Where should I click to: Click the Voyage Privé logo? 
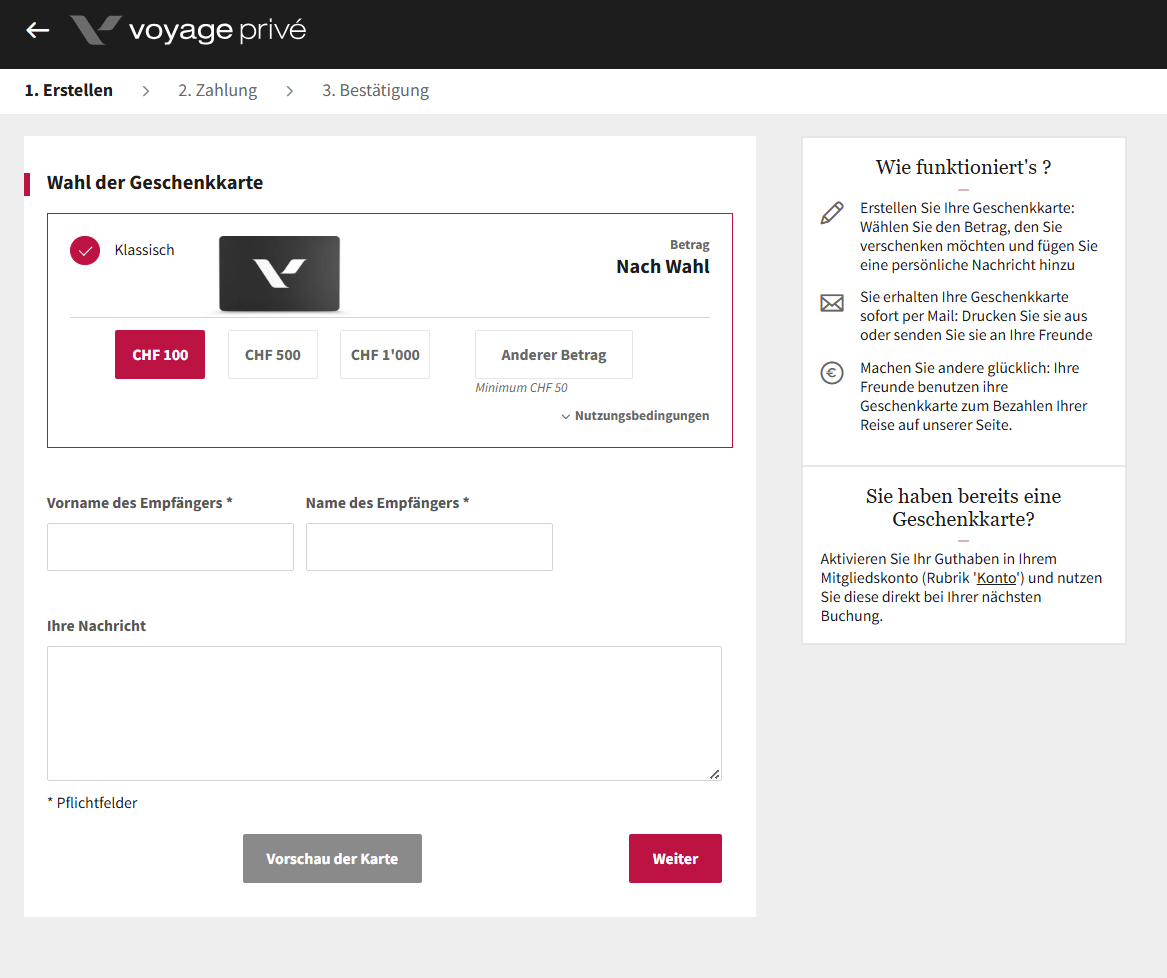(x=188, y=30)
